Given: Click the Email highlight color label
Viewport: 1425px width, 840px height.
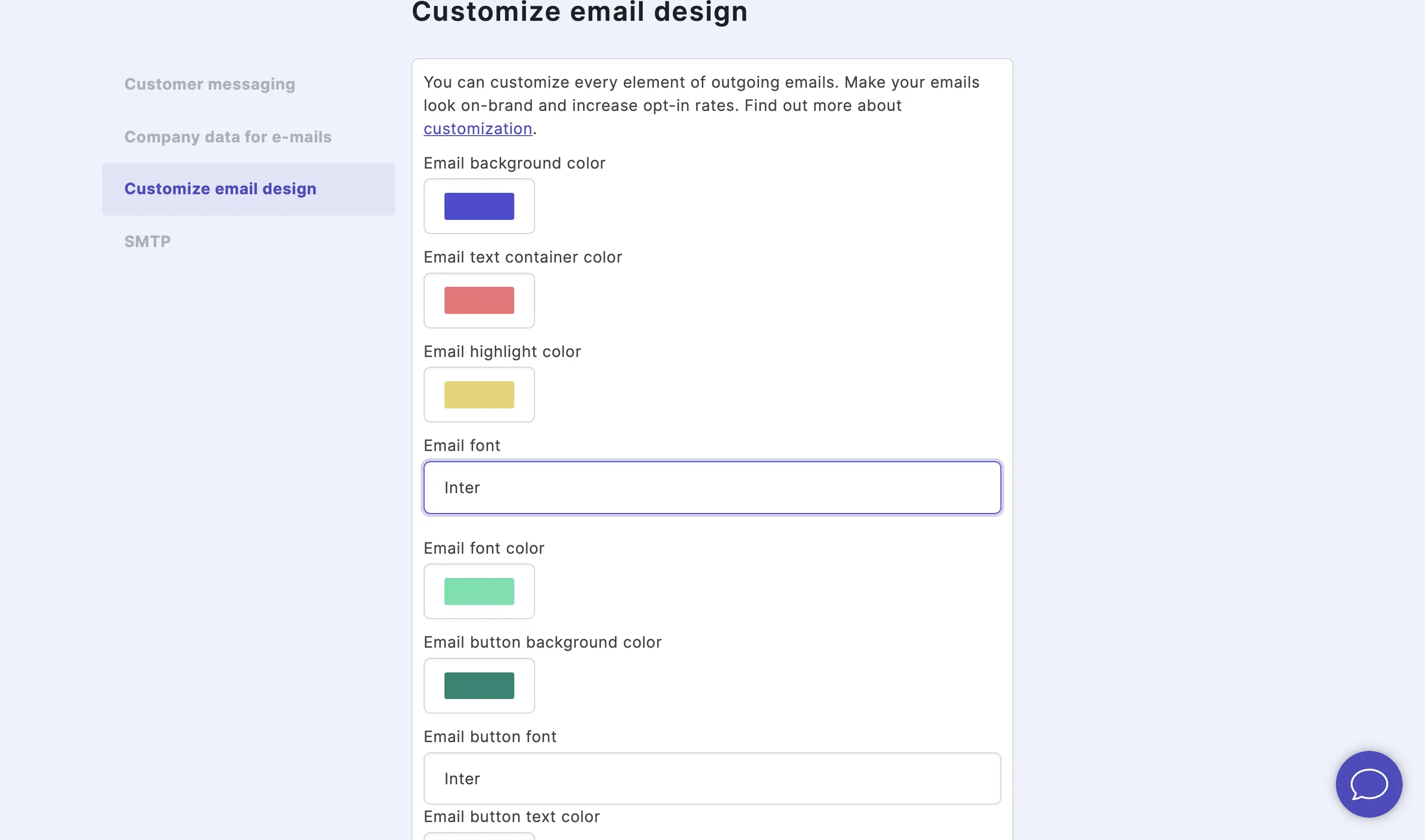Looking at the screenshot, I should 502,352.
